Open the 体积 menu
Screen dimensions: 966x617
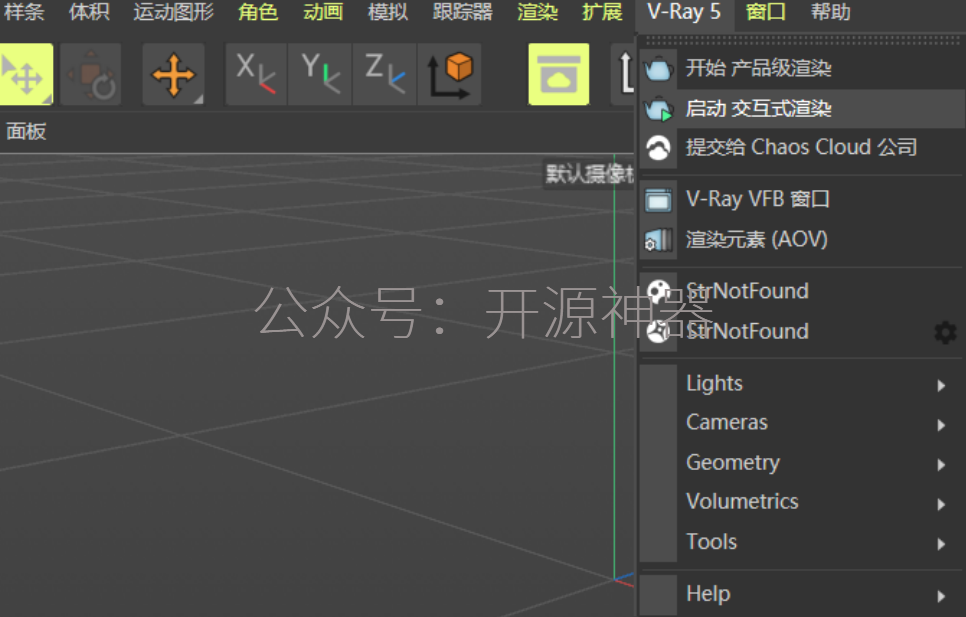[x=89, y=12]
